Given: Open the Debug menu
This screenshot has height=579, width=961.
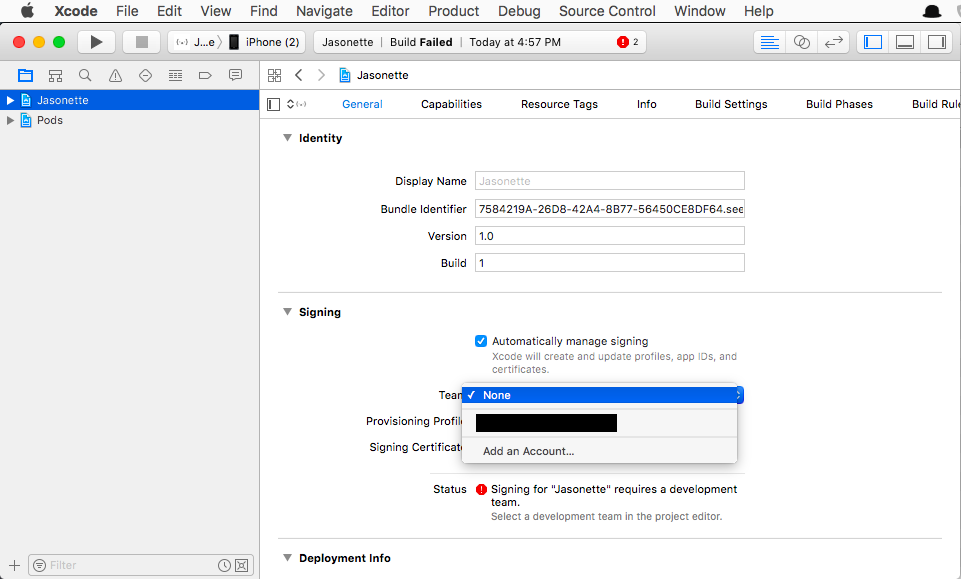Looking at the screenshot, I should pos(519,11).
